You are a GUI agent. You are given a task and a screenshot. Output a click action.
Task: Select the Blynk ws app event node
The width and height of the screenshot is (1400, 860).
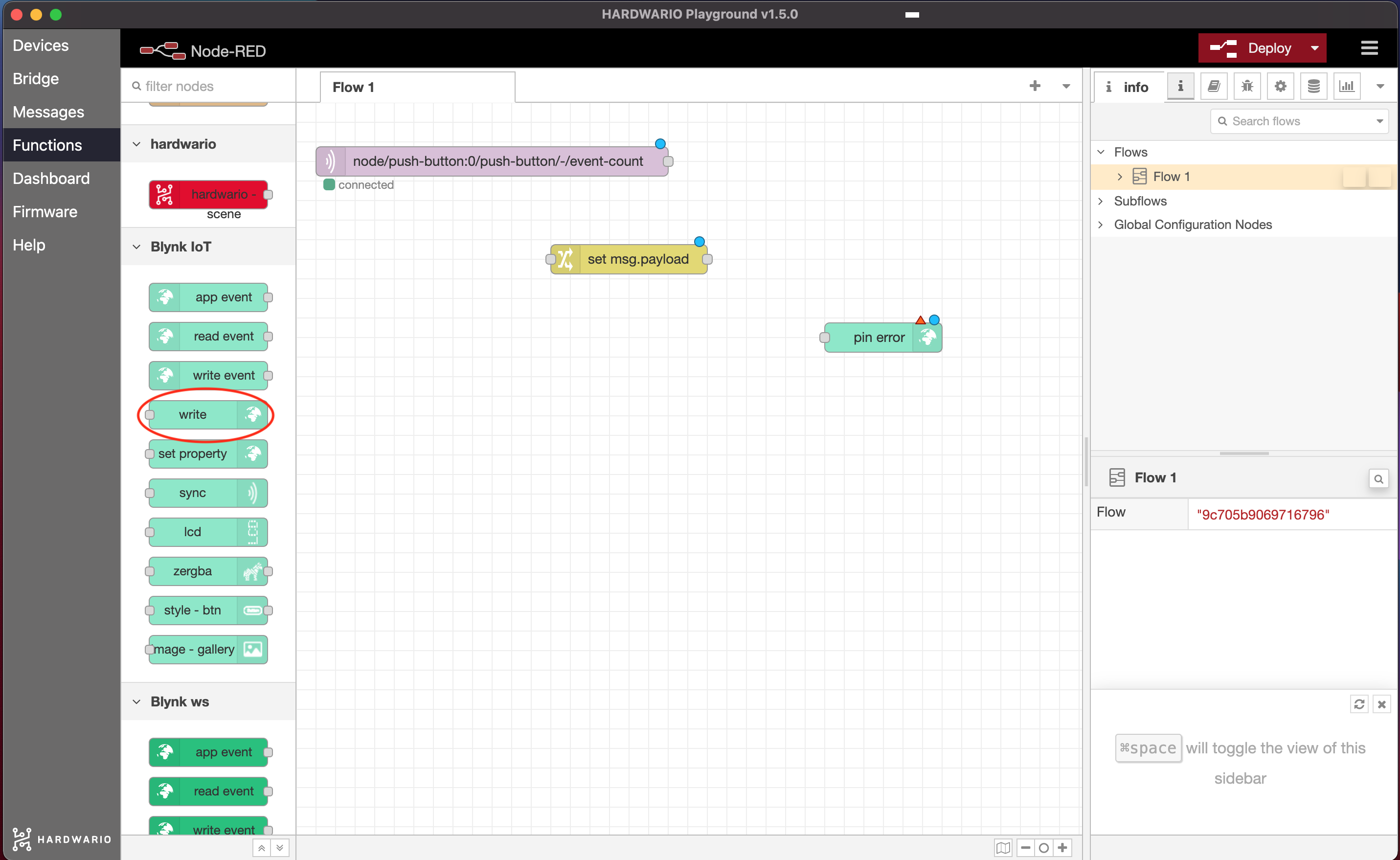(208, 752)
